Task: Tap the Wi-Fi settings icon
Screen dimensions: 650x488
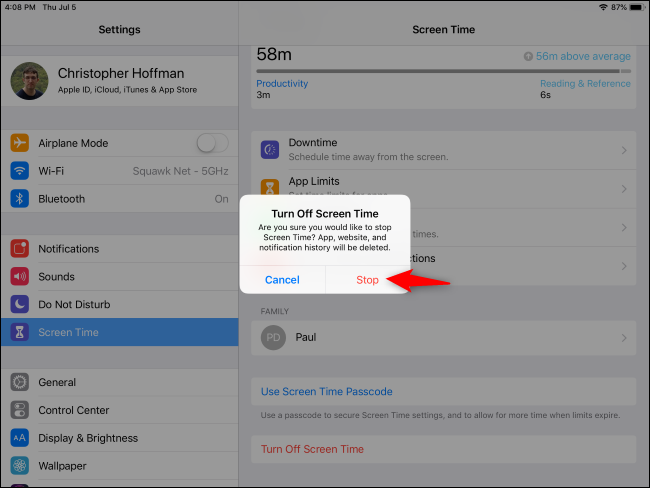Action: 19,170
